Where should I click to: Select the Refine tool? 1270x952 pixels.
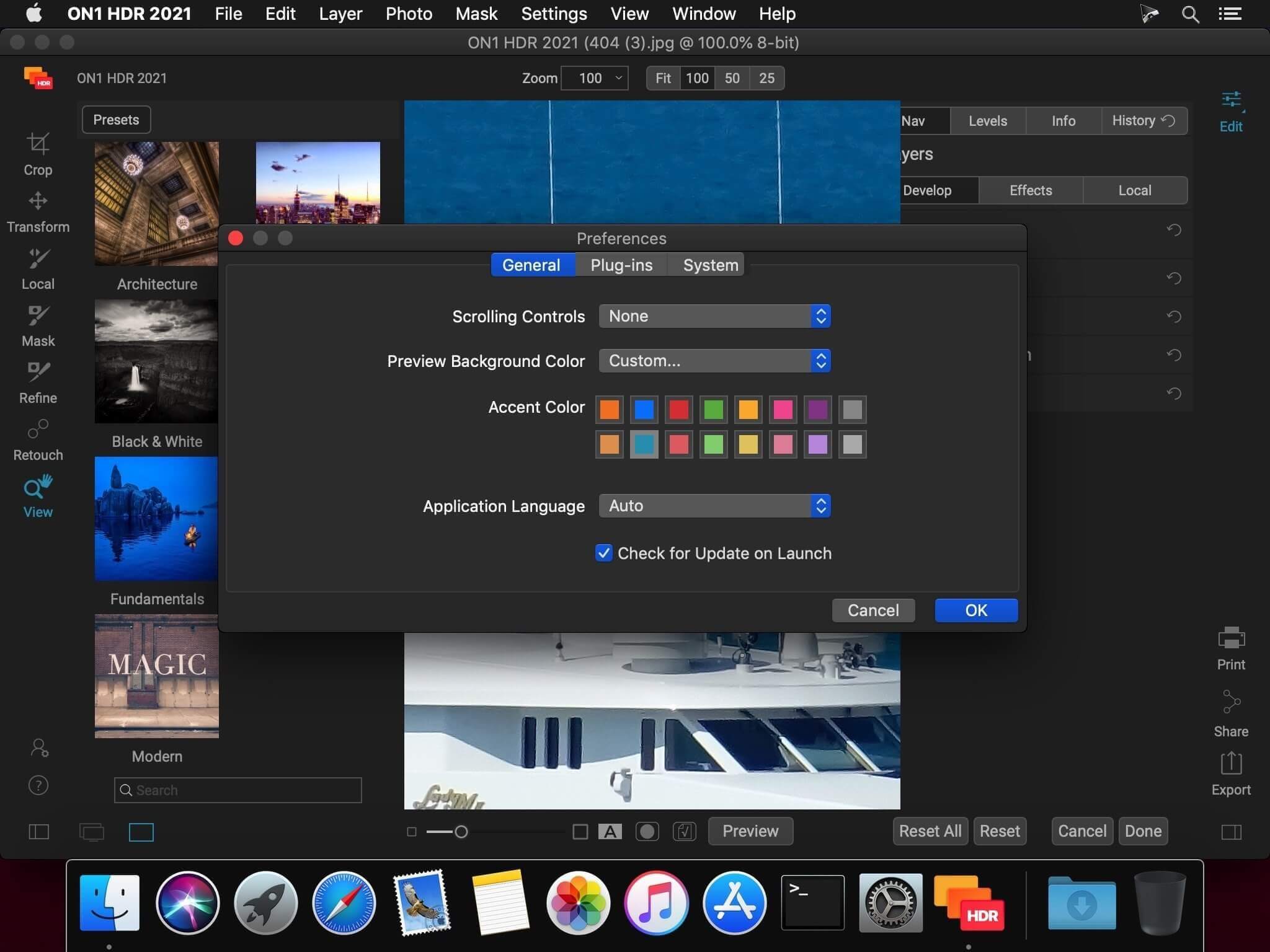38,383
